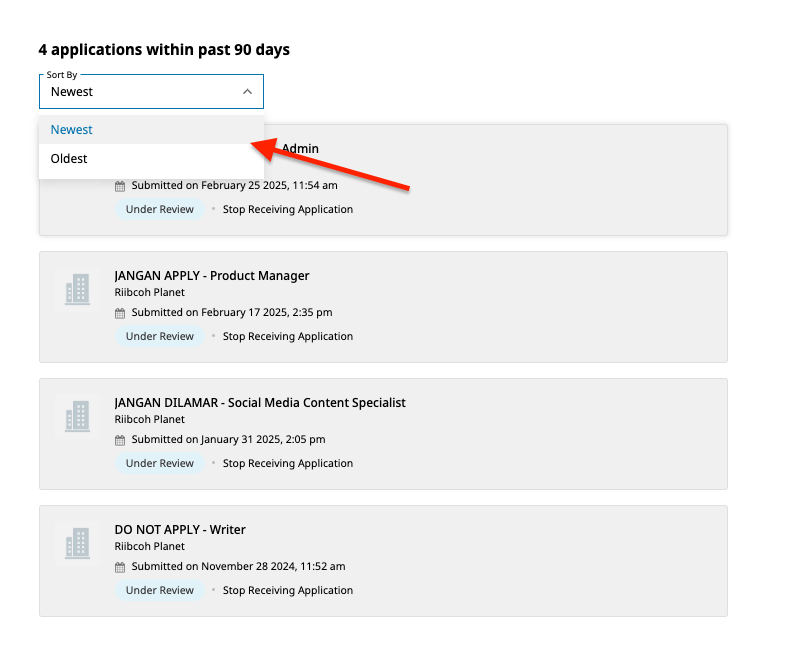
Task: Click Under Review badge on Writer application
Action: (160, 590)
